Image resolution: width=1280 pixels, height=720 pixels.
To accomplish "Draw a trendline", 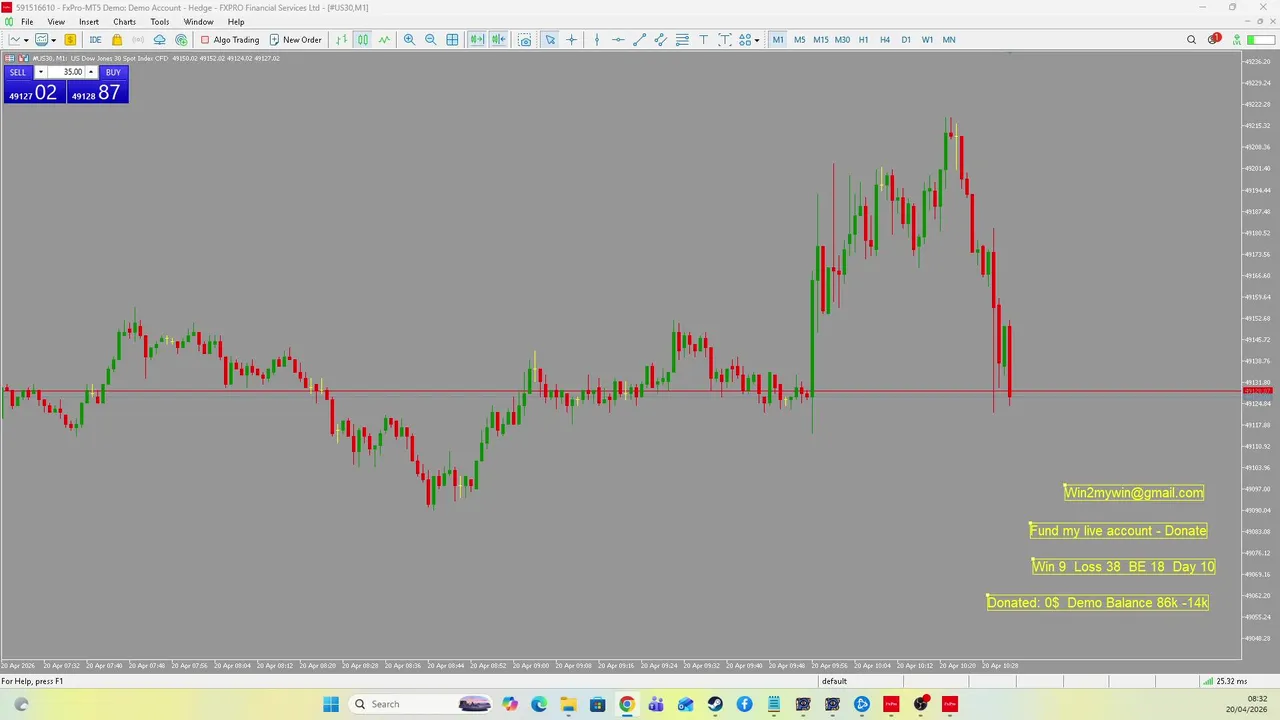I will pyautogui.click(x=640, y=40).
